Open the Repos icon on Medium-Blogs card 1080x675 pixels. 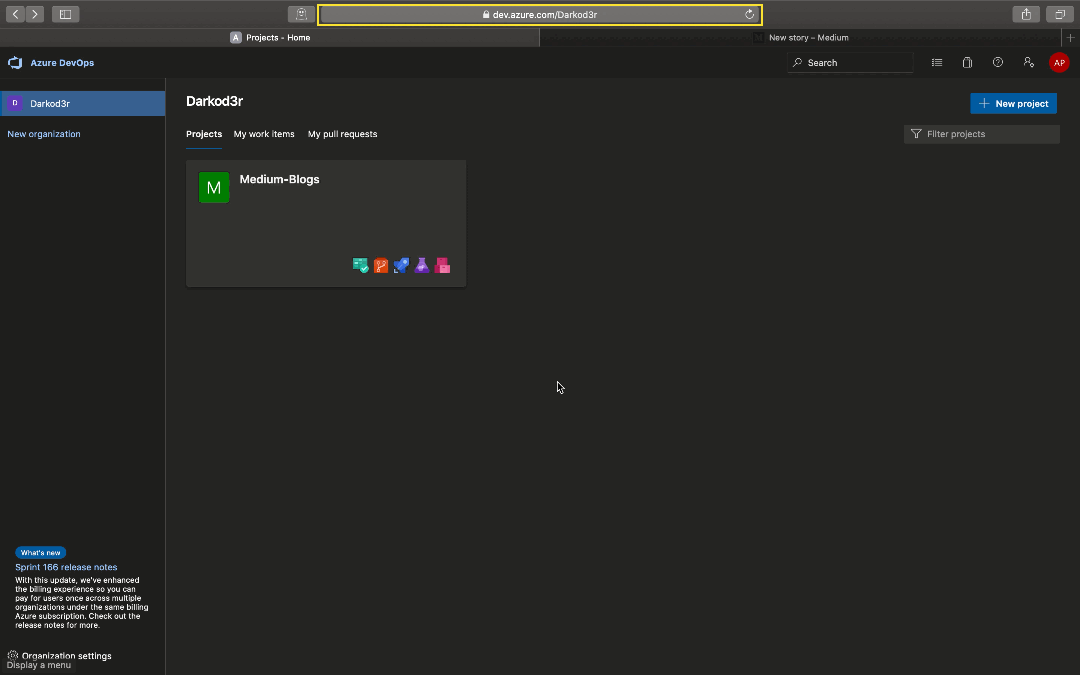[381, 266]
